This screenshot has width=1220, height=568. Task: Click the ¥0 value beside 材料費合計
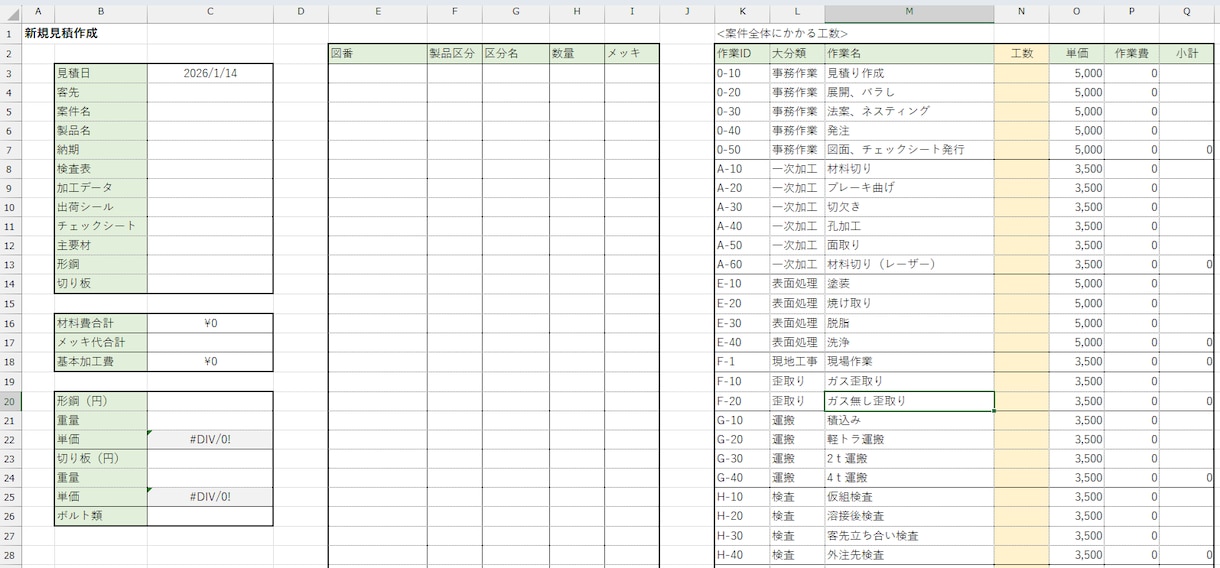point(210,323)
